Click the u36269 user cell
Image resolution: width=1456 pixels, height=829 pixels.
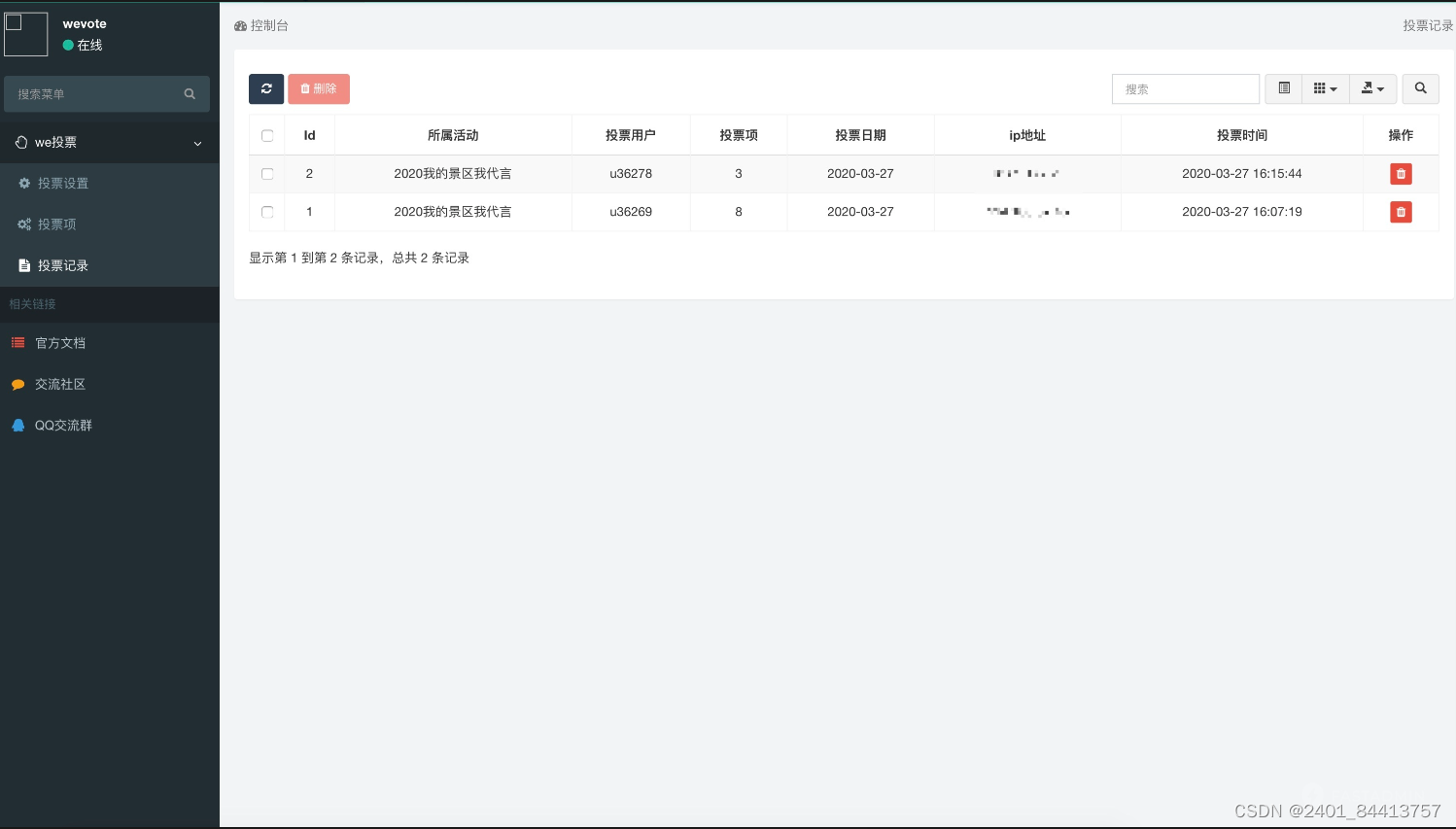tap(631, 212)
